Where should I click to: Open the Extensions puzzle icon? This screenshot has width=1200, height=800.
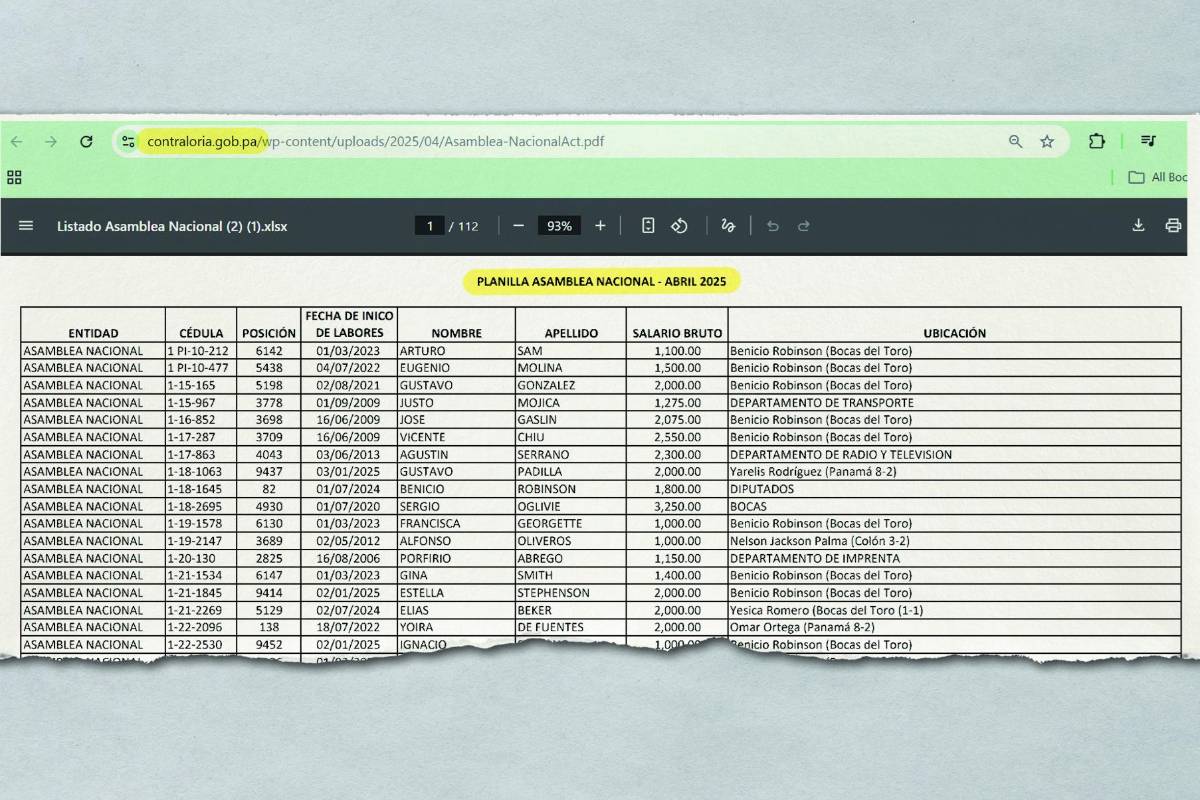click(1097, 142)
